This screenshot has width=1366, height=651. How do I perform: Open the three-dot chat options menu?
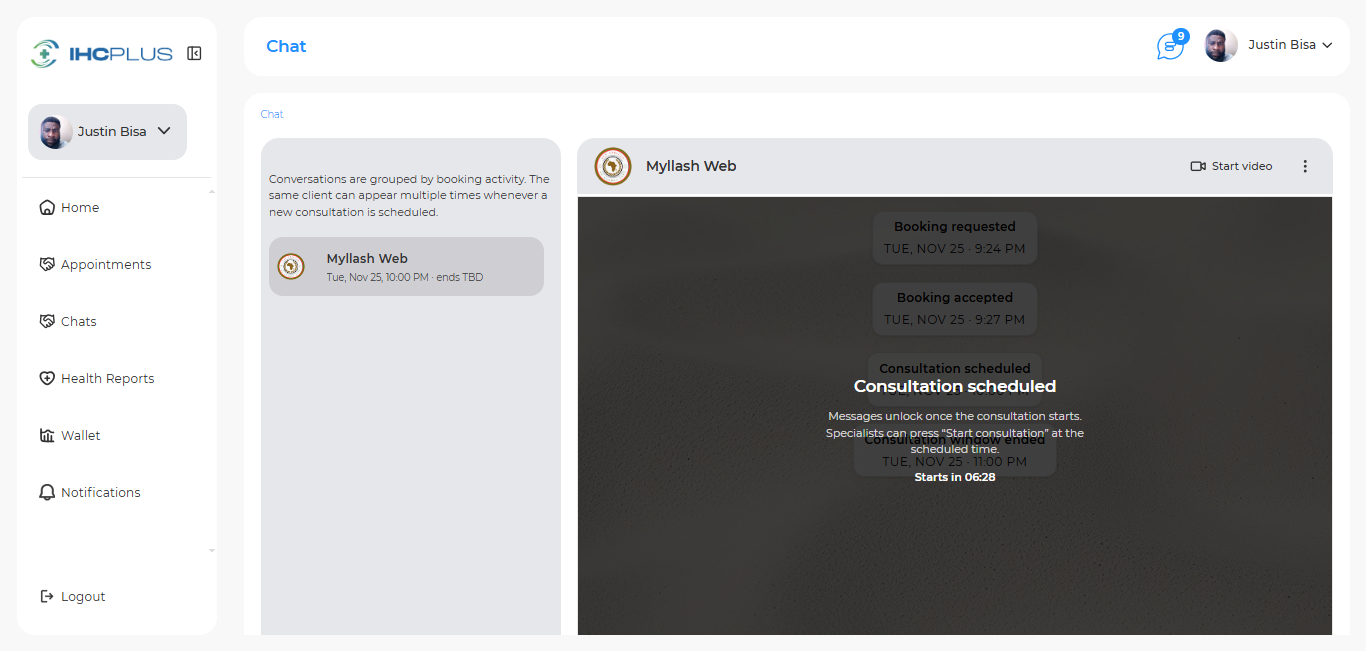tap(1305, 166)
